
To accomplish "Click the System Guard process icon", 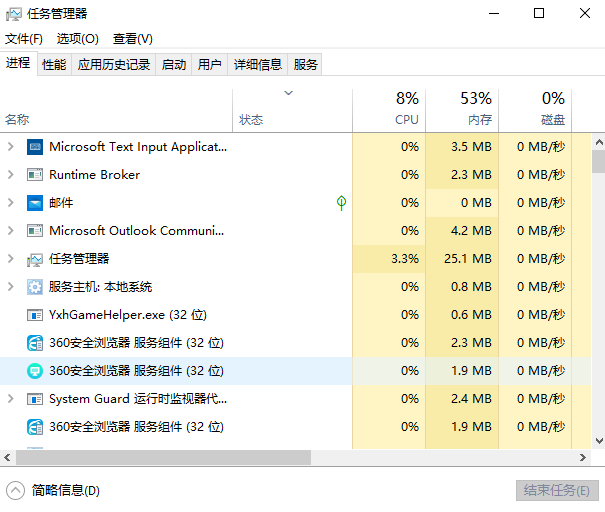I will click(35, 399).
